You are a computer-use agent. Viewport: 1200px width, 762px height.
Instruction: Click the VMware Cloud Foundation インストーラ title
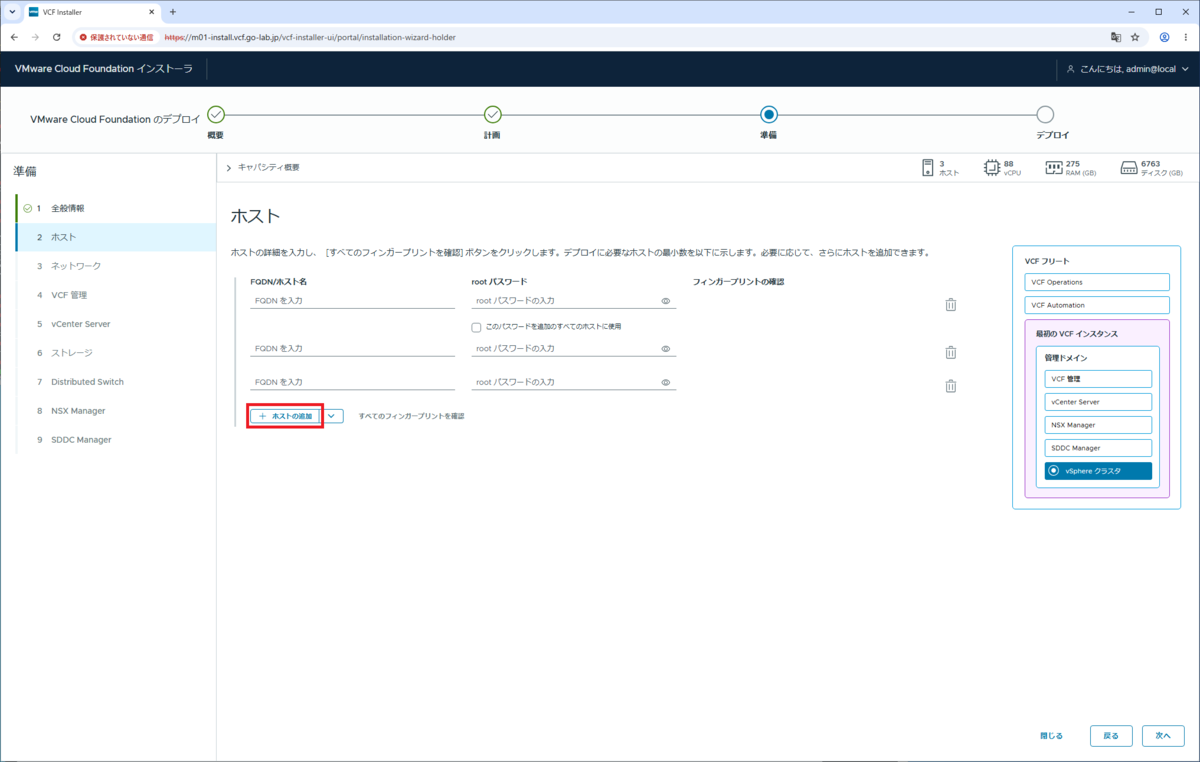103,69
